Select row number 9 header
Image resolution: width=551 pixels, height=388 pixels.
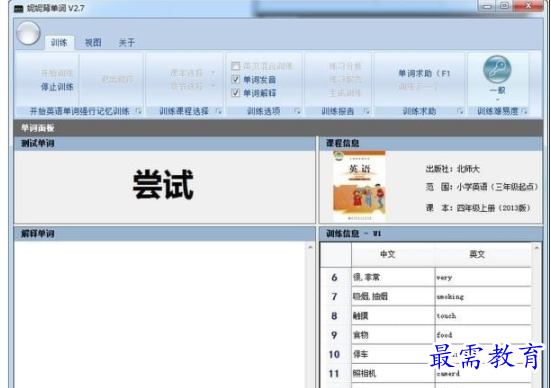(x=335, y=335)
